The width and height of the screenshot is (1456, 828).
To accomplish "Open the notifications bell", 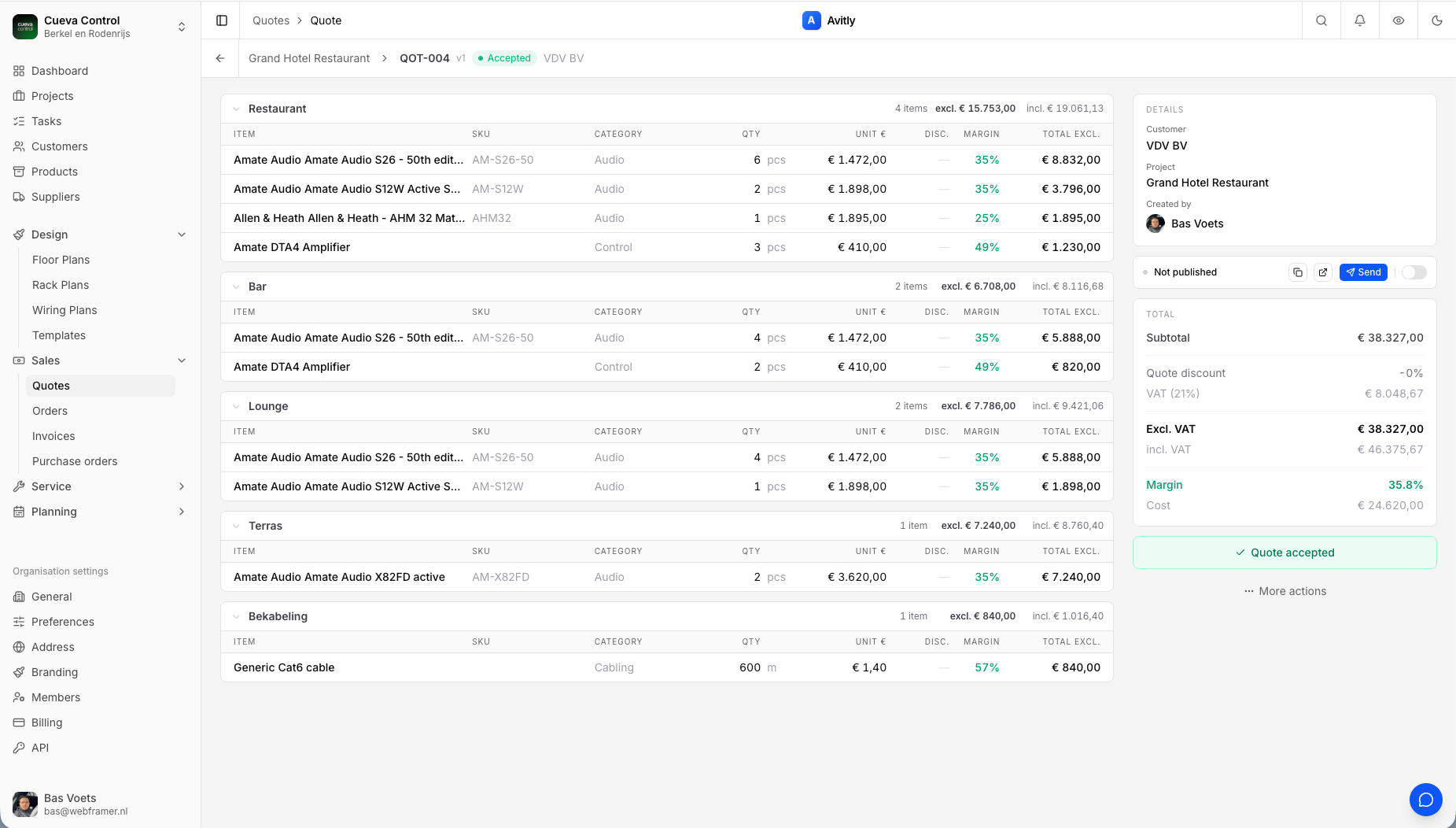I will tap(1360, 20).
